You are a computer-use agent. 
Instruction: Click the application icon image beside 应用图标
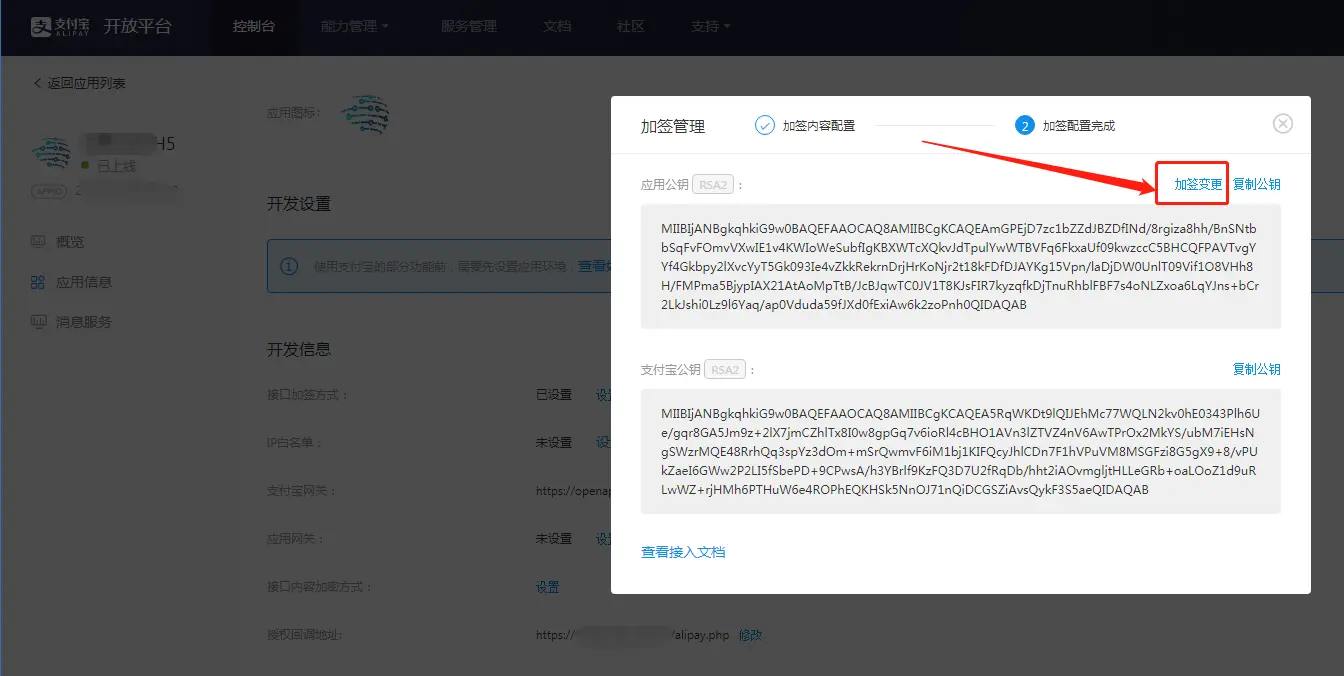[x=365, y=115]
